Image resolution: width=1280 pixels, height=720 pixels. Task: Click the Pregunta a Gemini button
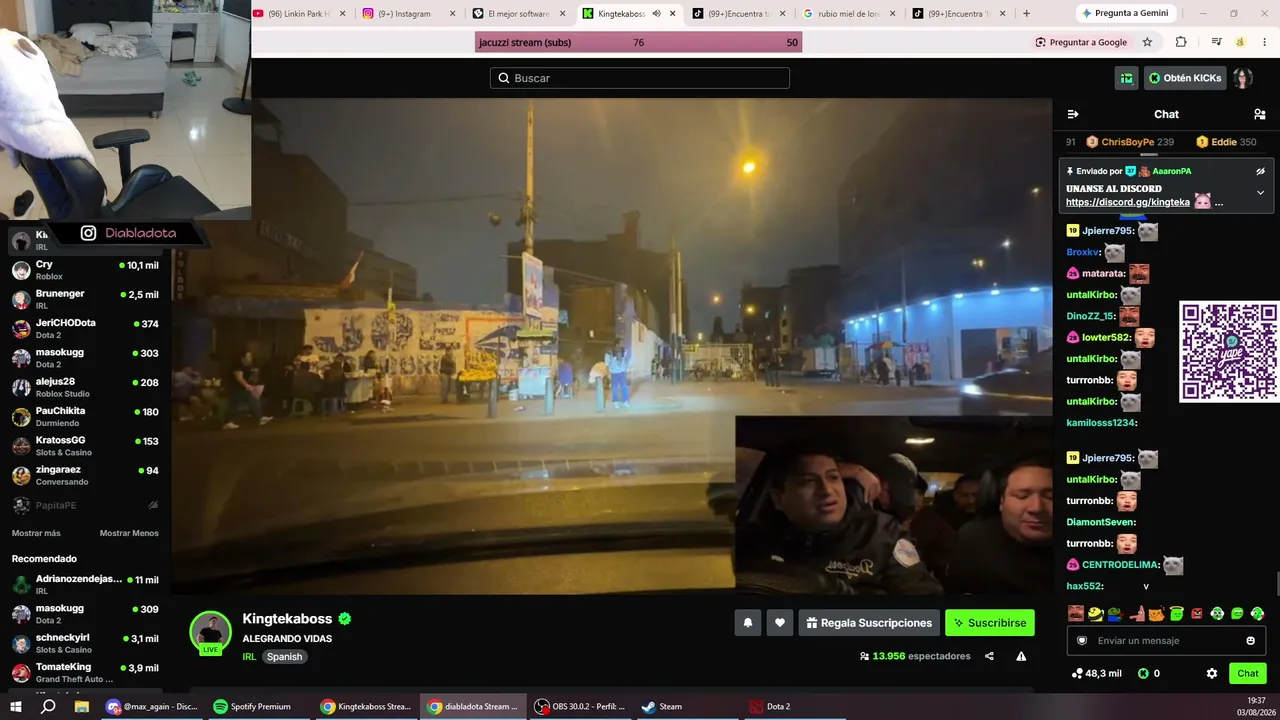(1124, 13)
